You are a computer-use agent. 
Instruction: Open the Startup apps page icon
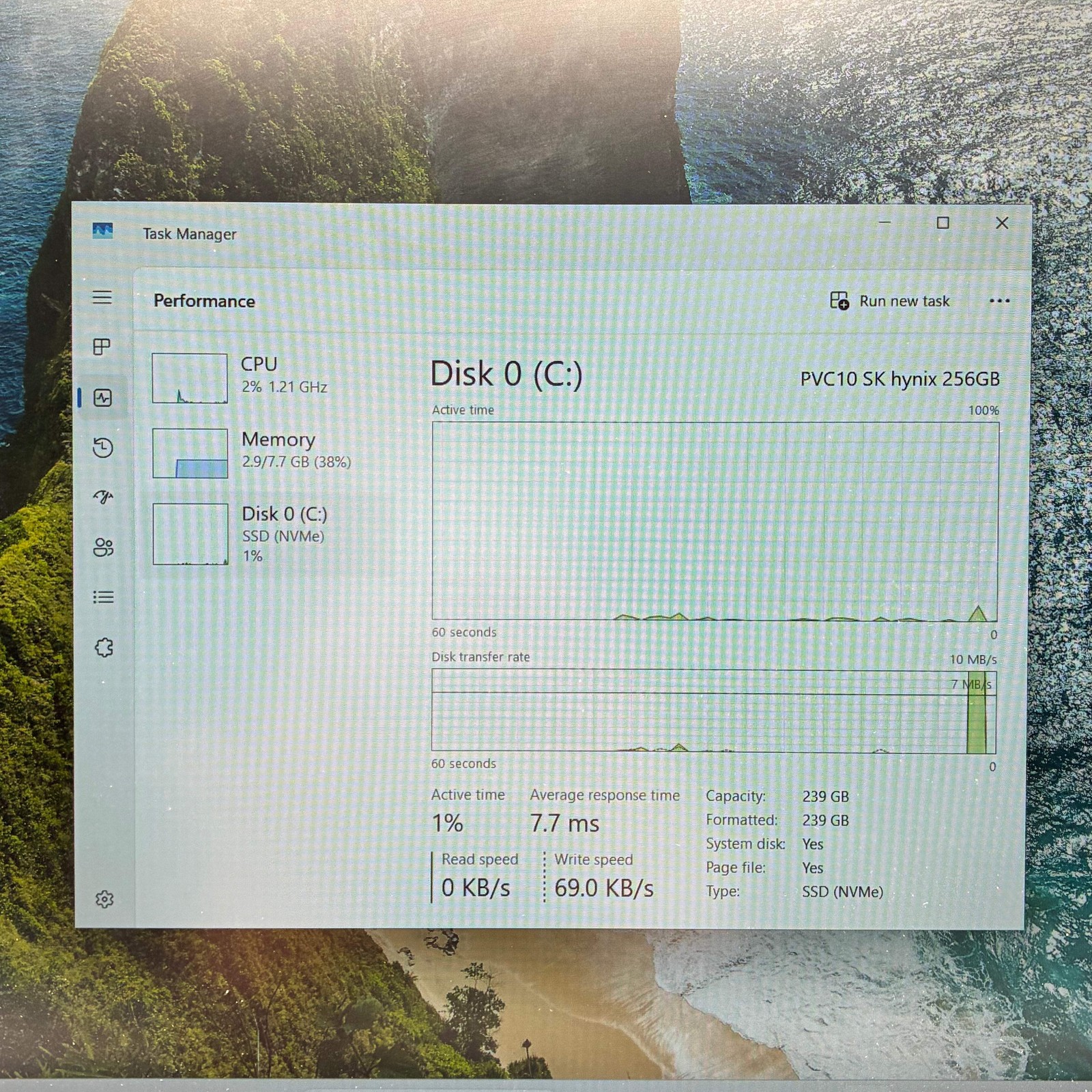103,498
